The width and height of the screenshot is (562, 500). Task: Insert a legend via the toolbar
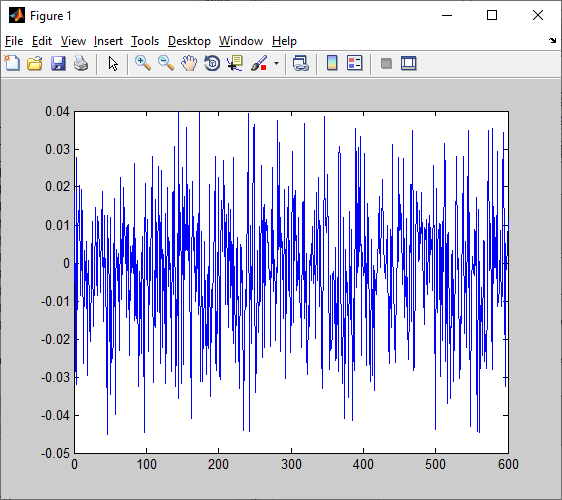[355, 63]
